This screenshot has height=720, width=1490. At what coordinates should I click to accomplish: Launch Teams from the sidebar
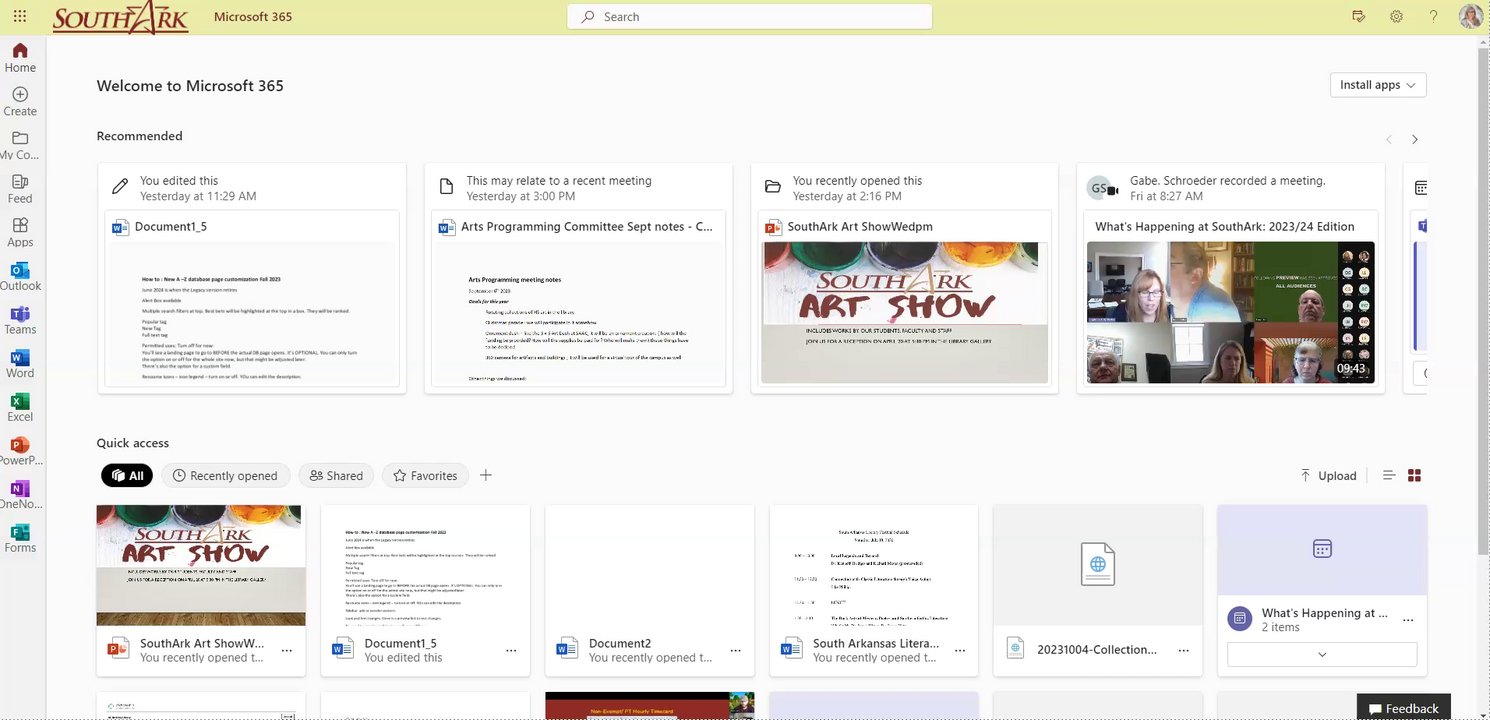[x=20, y=320]
